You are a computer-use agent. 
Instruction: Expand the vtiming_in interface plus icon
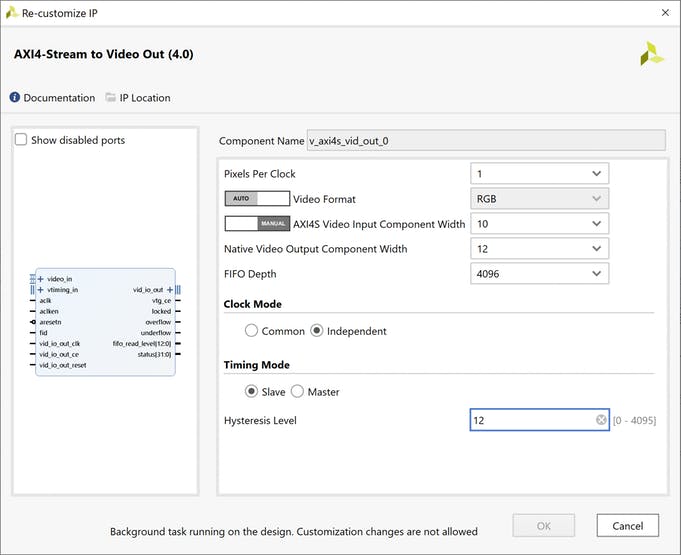[x=40, y=290]
